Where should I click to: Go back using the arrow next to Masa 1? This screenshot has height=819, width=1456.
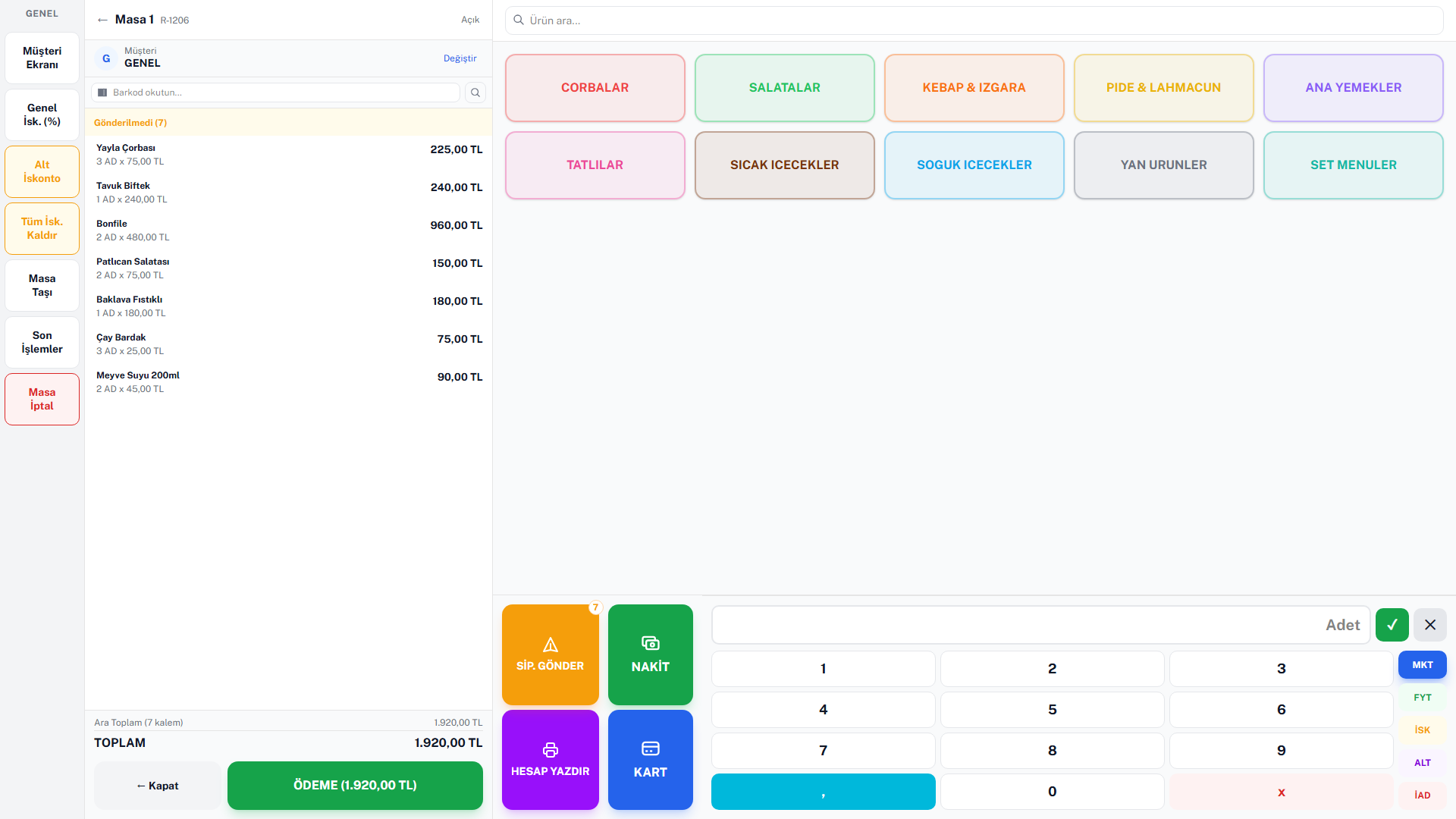[x=102, y=20]
